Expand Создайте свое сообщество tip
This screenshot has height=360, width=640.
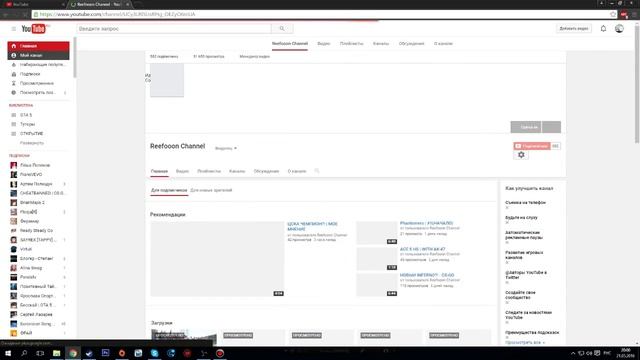[520, 295]
